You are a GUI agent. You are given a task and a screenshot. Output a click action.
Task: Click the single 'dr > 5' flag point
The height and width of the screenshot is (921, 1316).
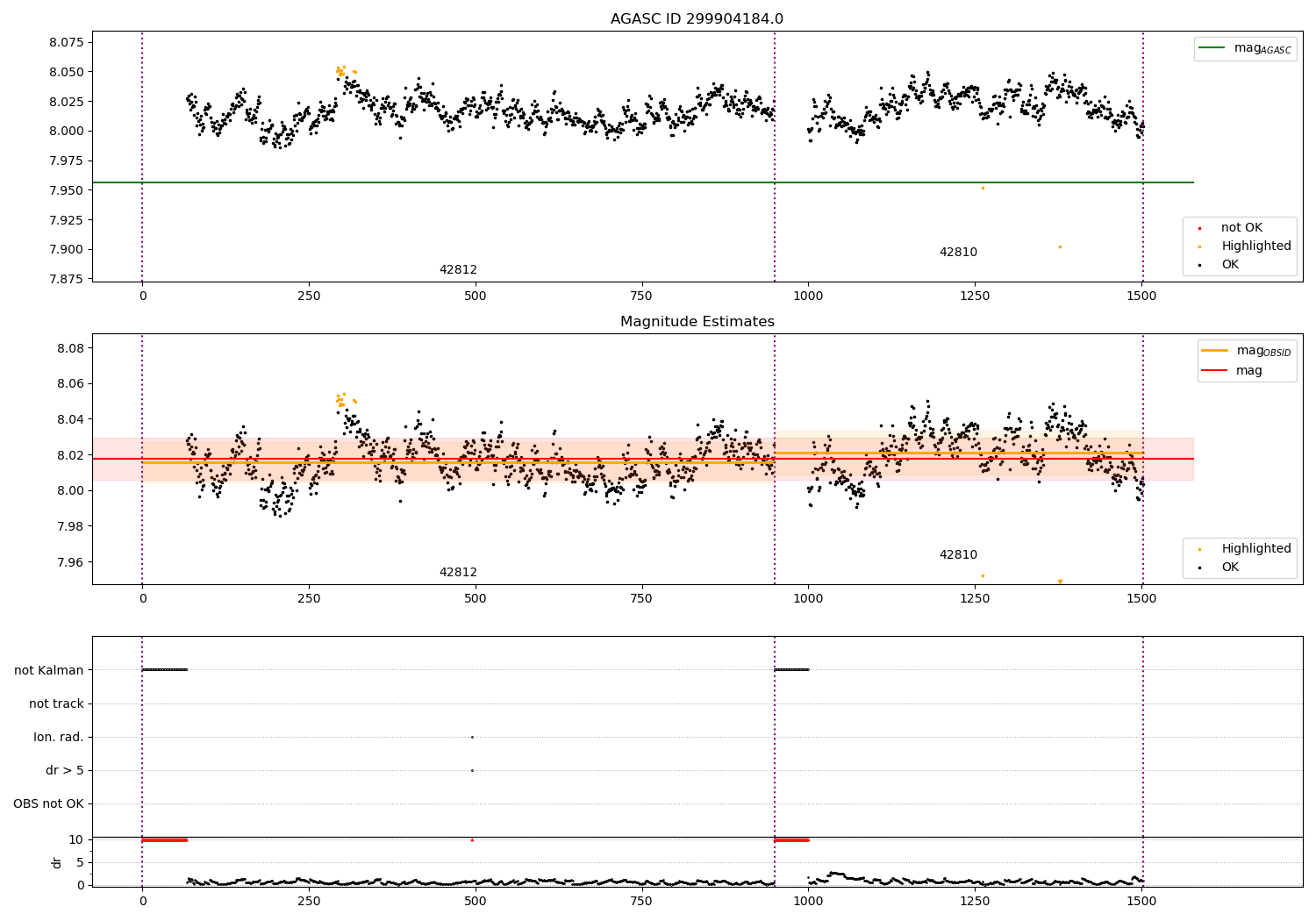[x=472, y=770]
